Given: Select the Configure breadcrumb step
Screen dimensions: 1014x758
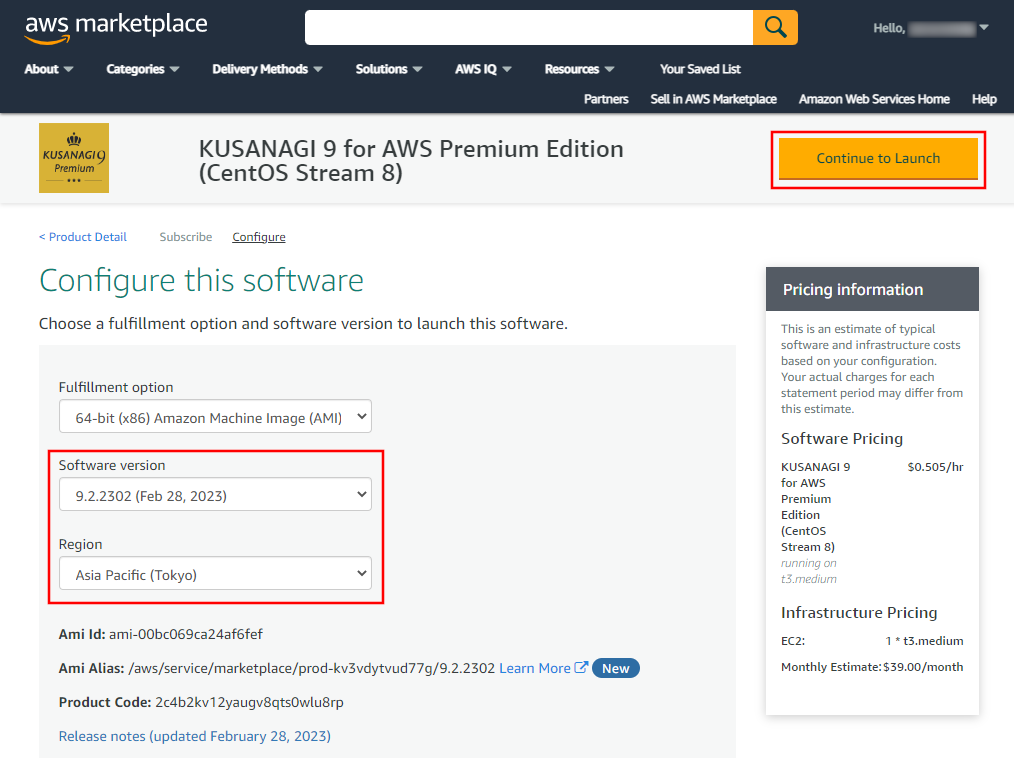Looking at the screenshot, I should 259,237.
